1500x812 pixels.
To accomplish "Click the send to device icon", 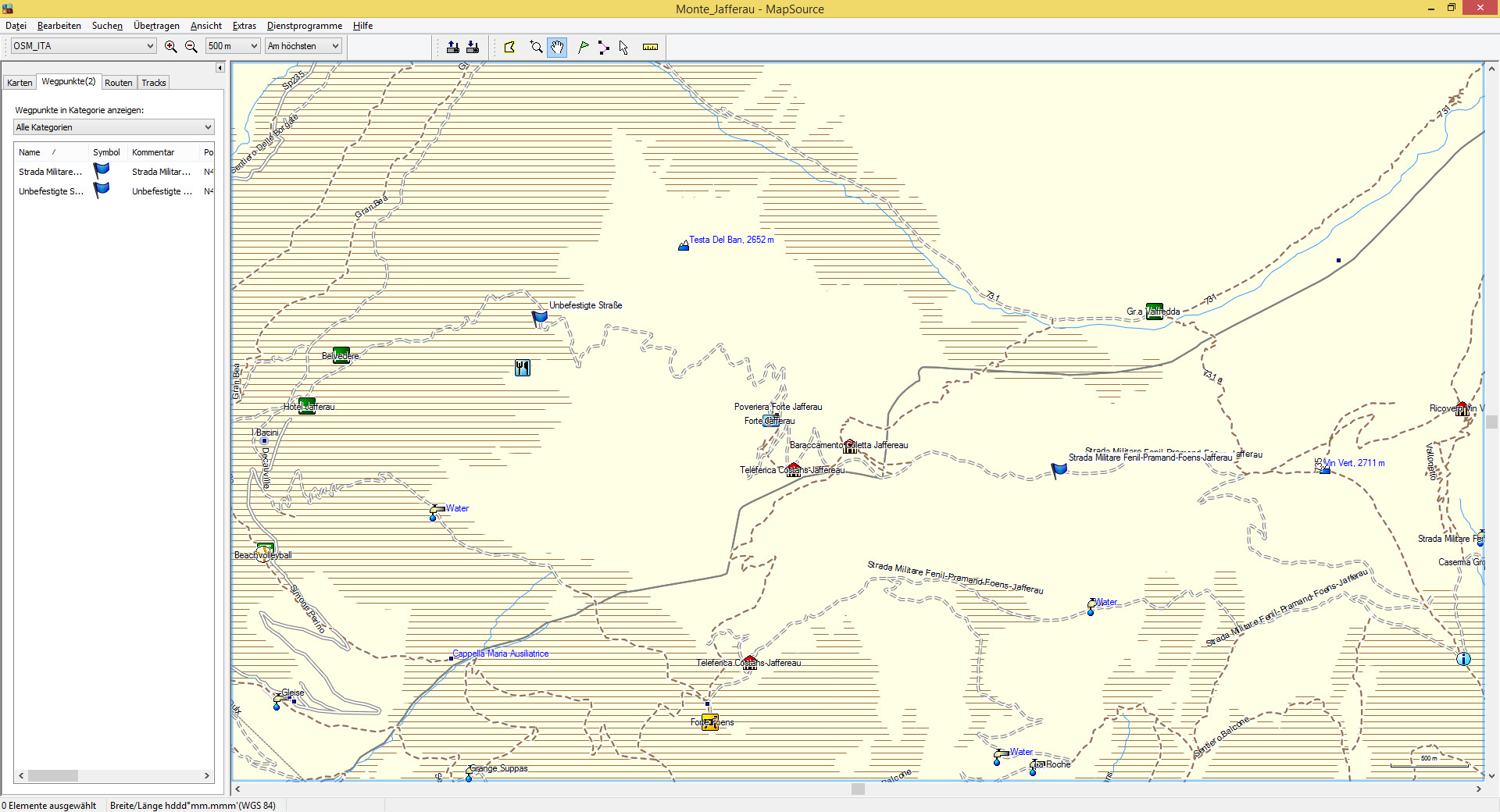I will pos(453,47).
